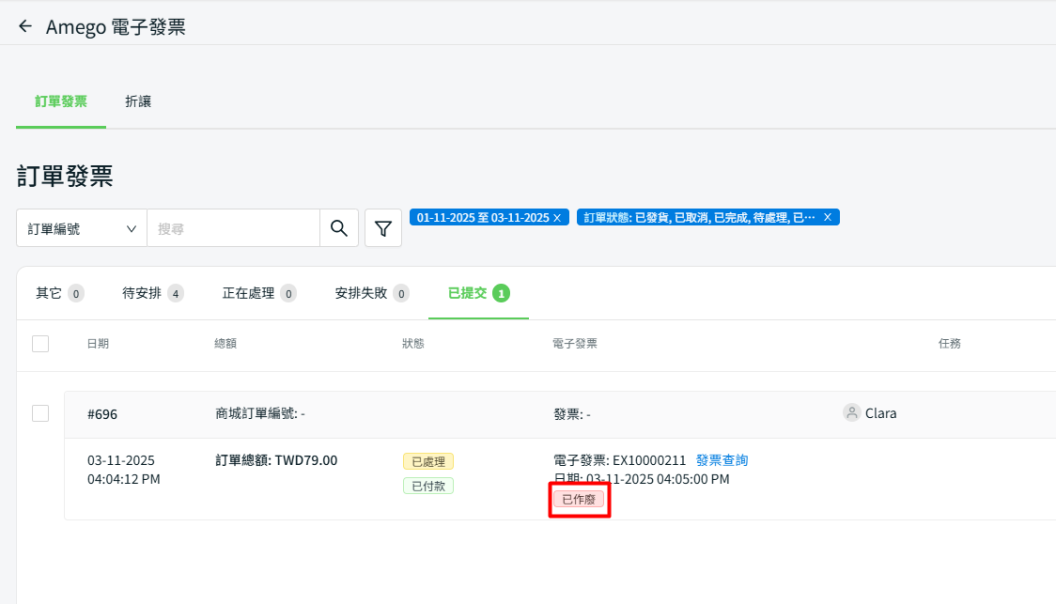This screenshot has height=604, width=1056.
Task: Click the 已作廢 status badge
Action: pyautogui.click(x=579, y=499)
